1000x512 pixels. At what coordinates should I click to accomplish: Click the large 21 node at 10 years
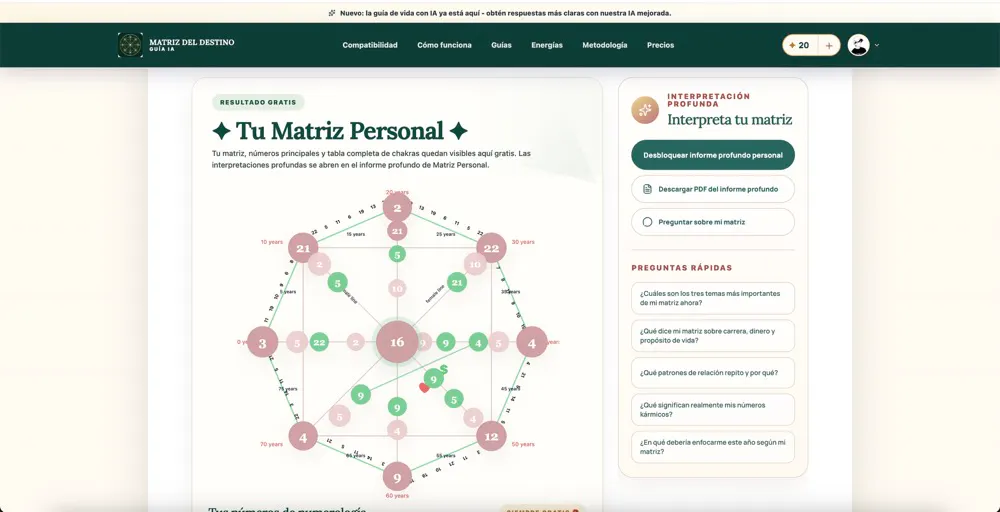coord(303,248)
